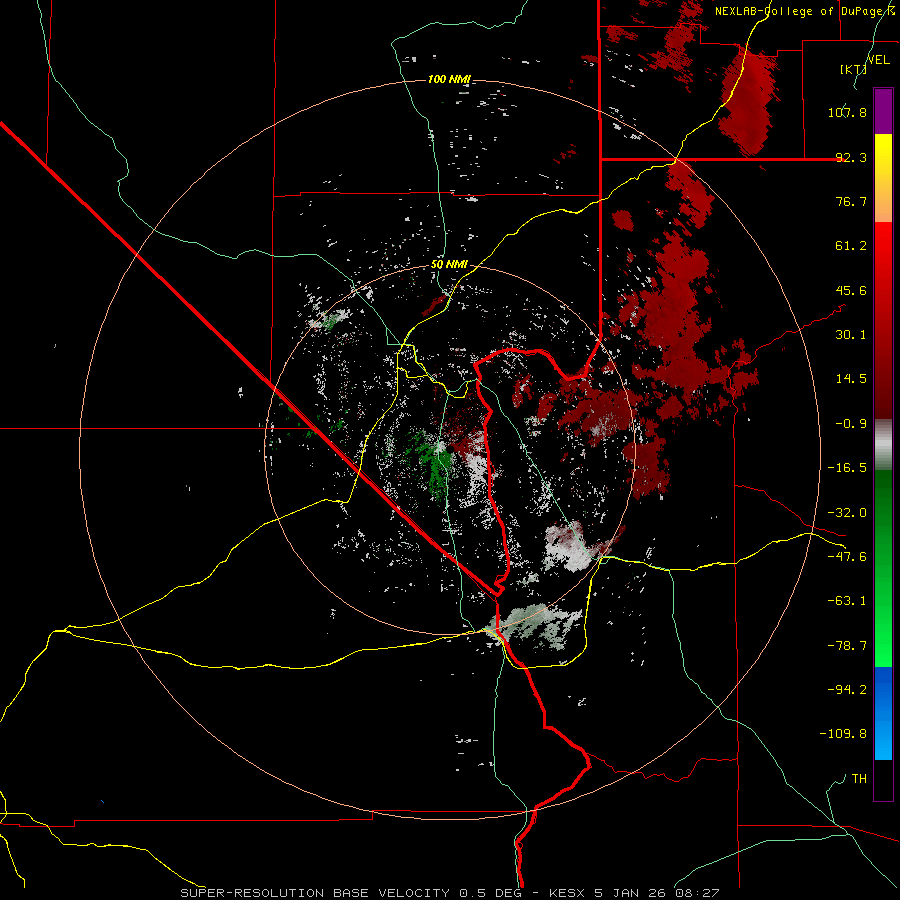This screenshot has width=900, height=900.
Task: Pick the purple segment of the velocity color bar
Action: 883,112
